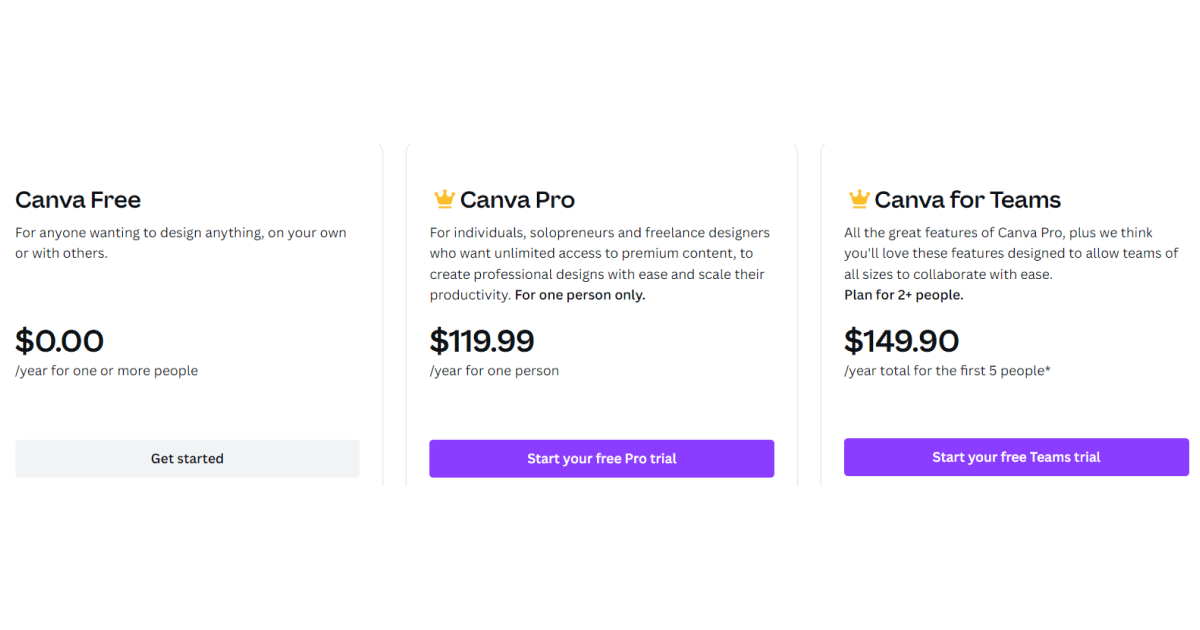
Task: Click the $149.90 Teams price
Action: click(901, 341)
